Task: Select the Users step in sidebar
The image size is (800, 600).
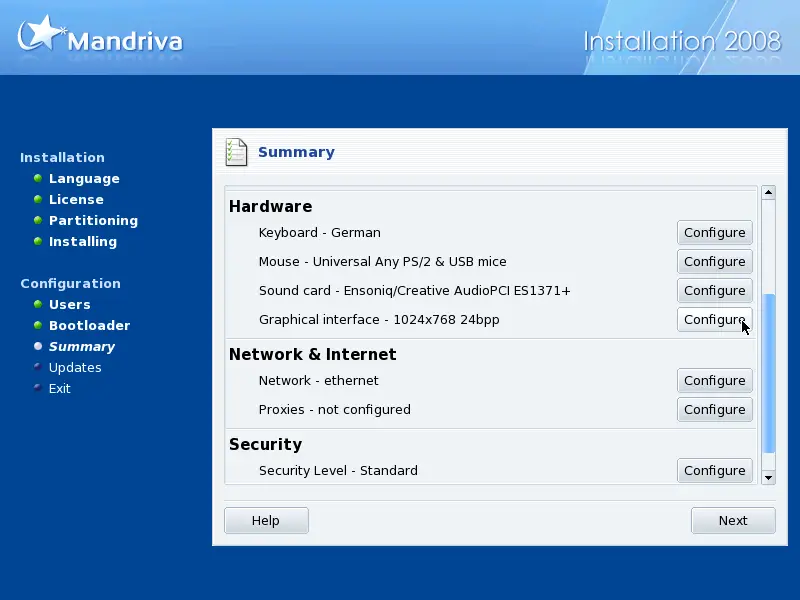Action: coord(69,305)
